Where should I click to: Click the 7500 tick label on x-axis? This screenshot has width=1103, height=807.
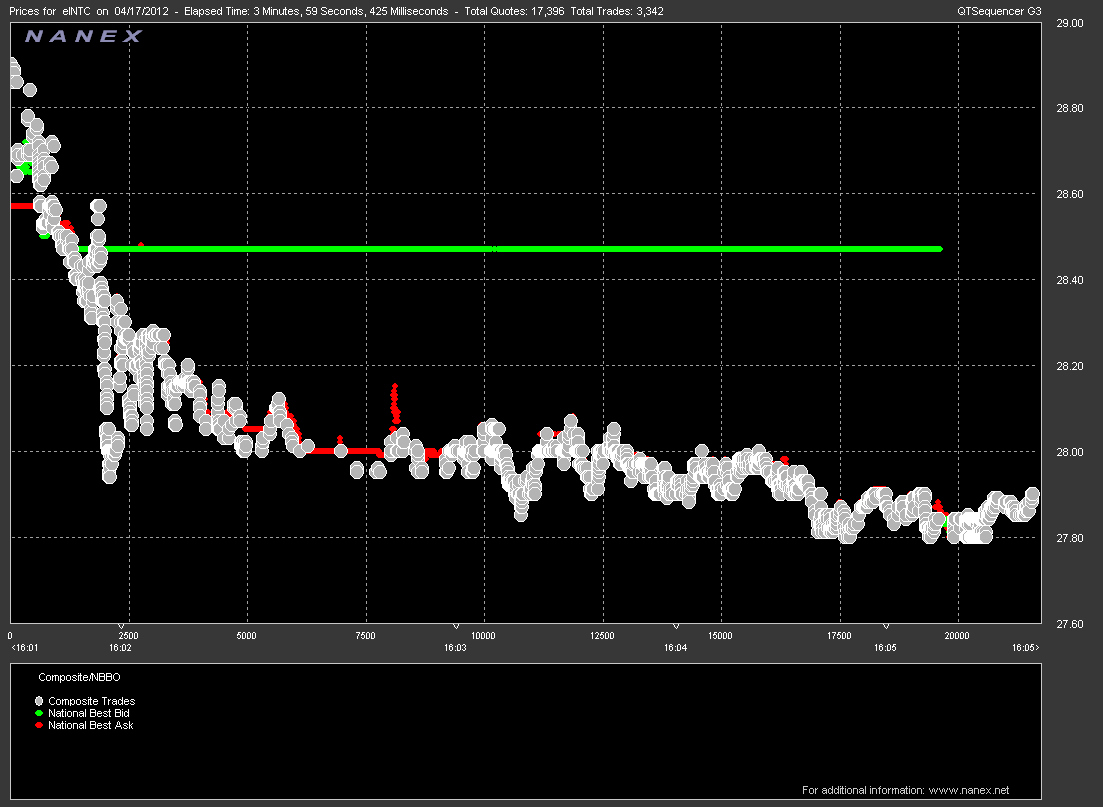pyautogui.click(x=365, y=635)
